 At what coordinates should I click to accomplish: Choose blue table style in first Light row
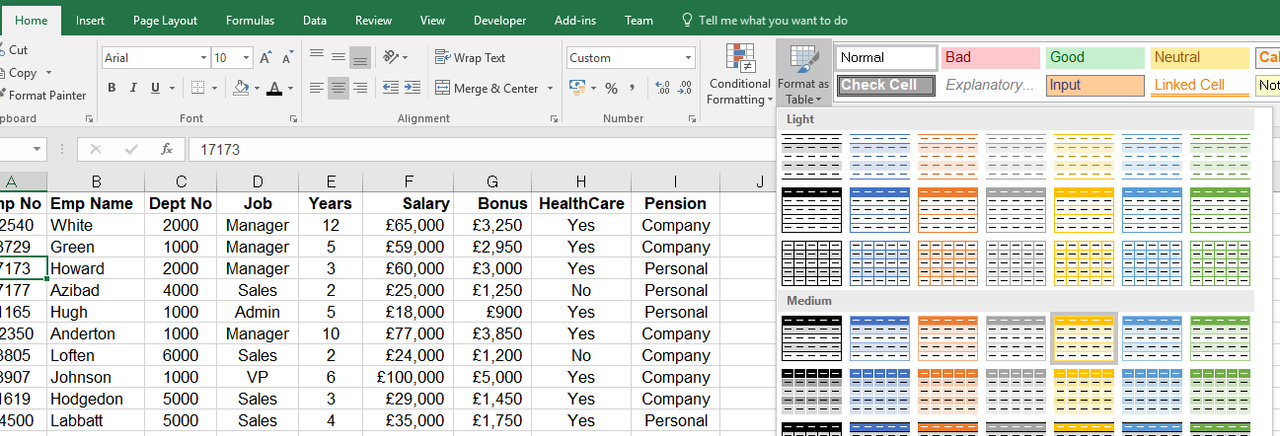(x=880, y=157)
